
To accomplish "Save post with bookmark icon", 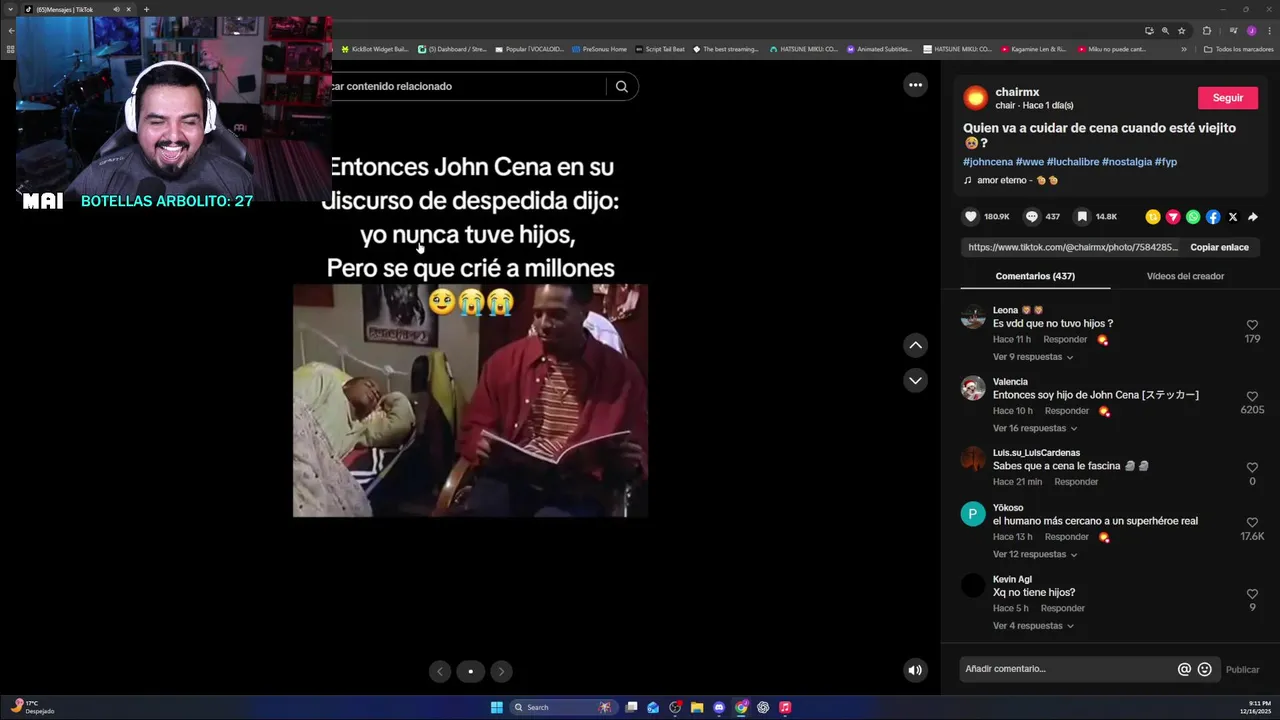I will pyautogui.click(x=1082, y=216).
